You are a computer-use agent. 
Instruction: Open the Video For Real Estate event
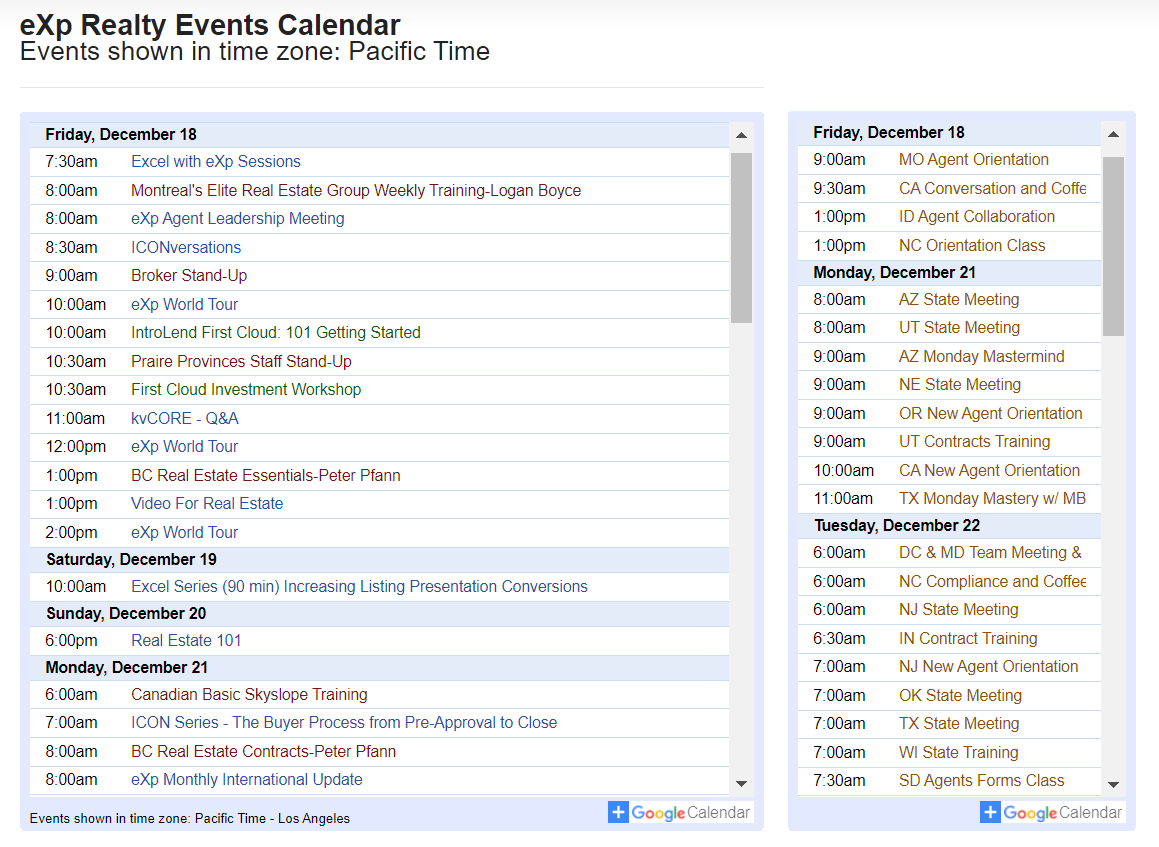coord(207,503)
